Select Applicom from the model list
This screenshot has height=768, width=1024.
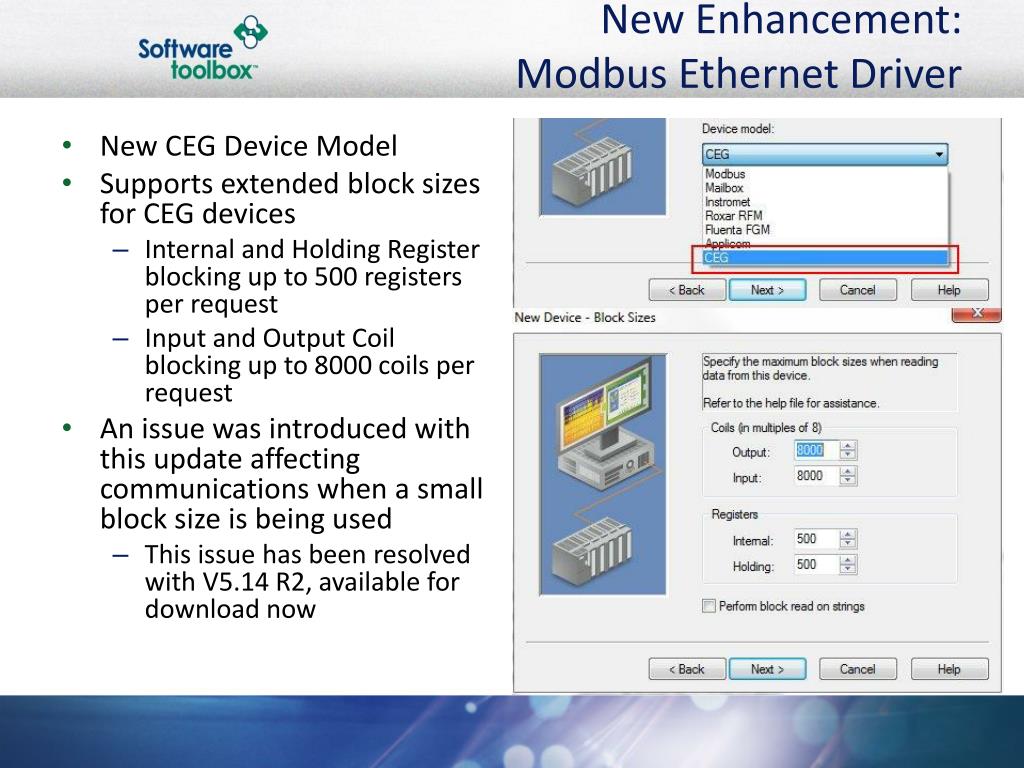(x=727, y=244)
